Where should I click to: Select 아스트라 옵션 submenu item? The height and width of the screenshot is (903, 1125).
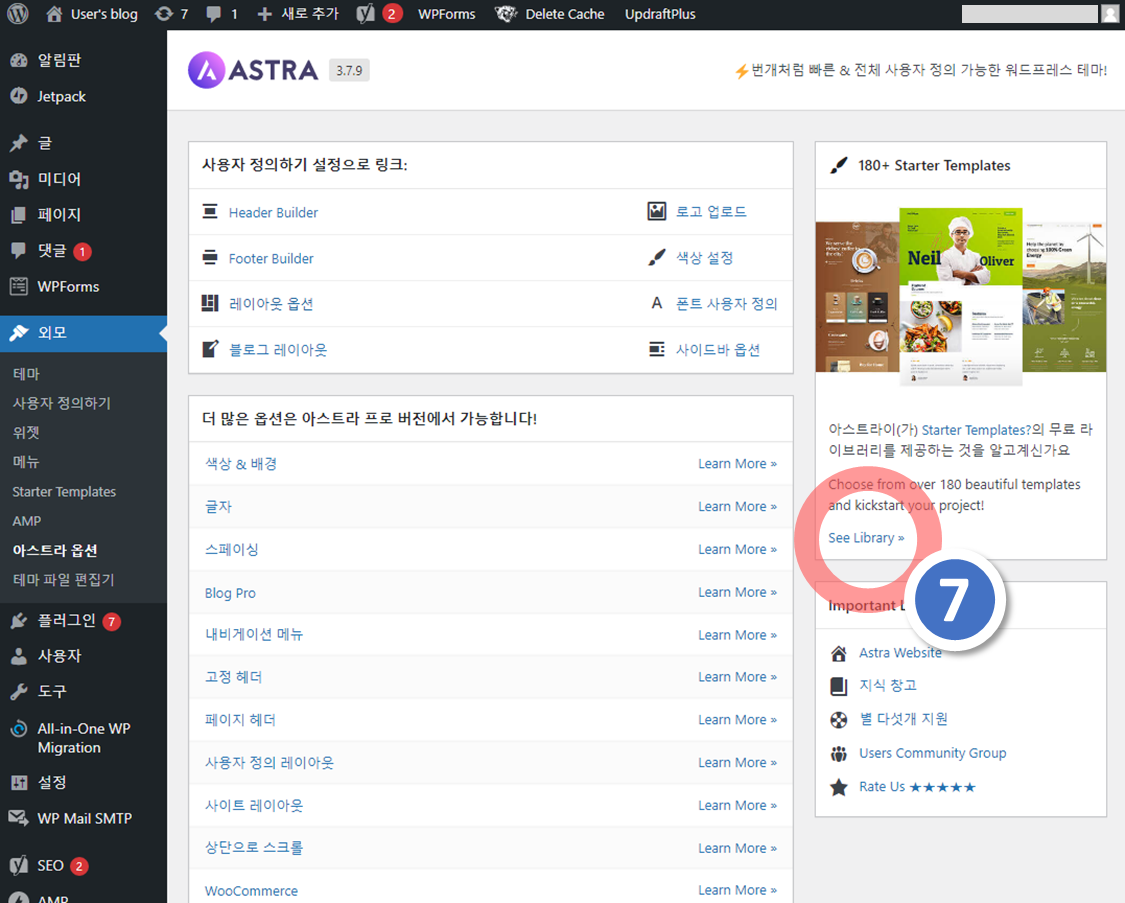click(x=55, y=550)
